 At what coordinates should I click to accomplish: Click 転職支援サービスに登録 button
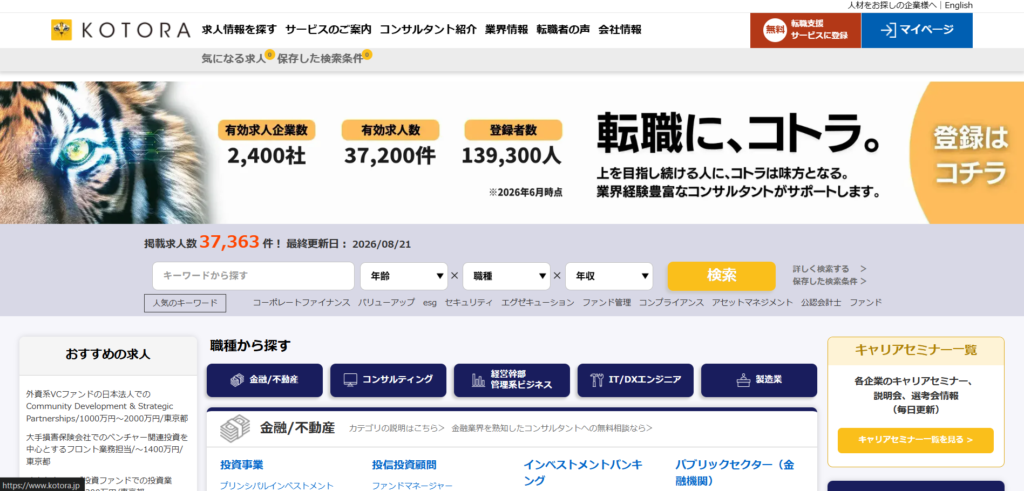click(805, 30)
